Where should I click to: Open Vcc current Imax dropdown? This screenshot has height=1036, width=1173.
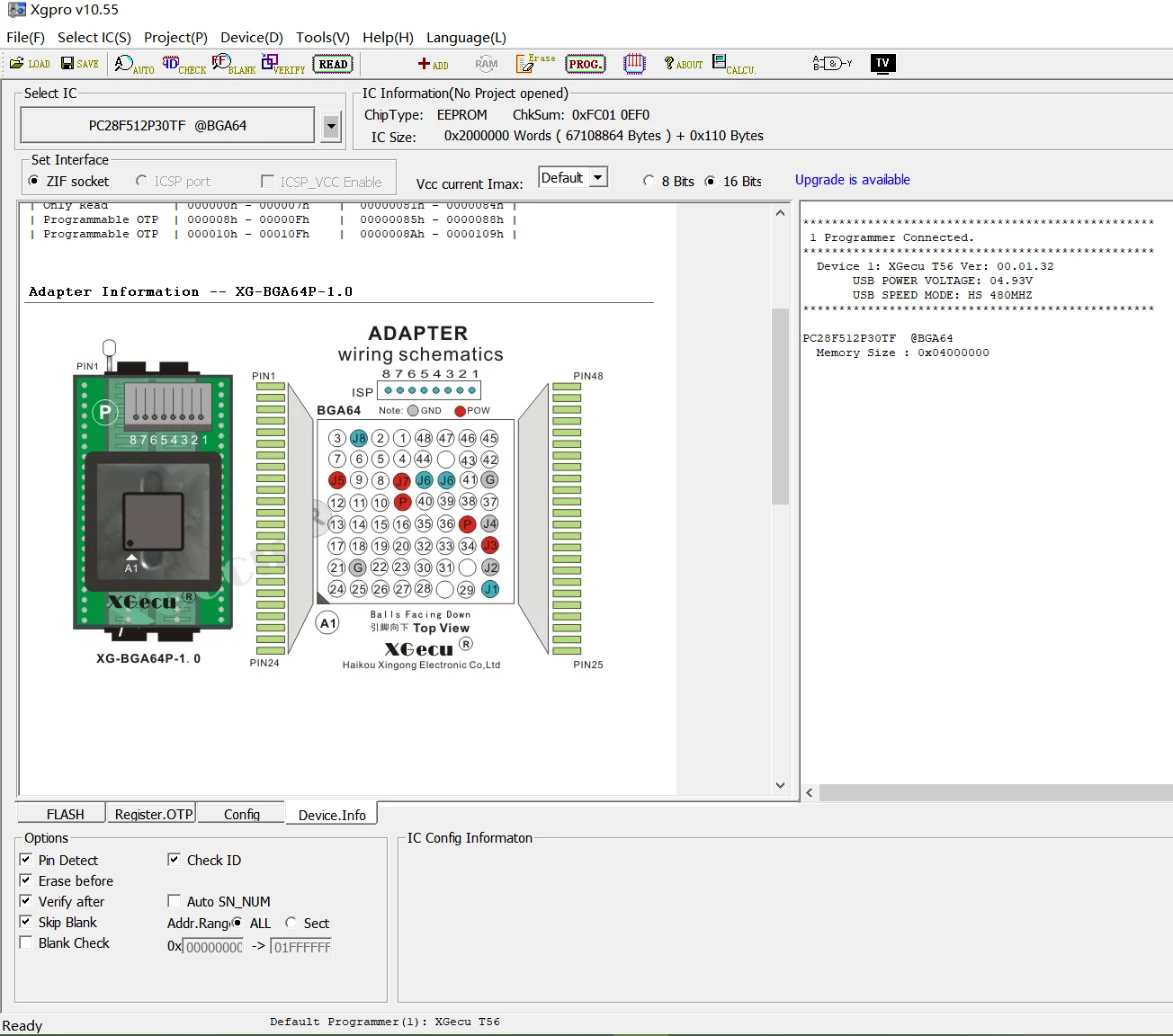pos(598,177)
